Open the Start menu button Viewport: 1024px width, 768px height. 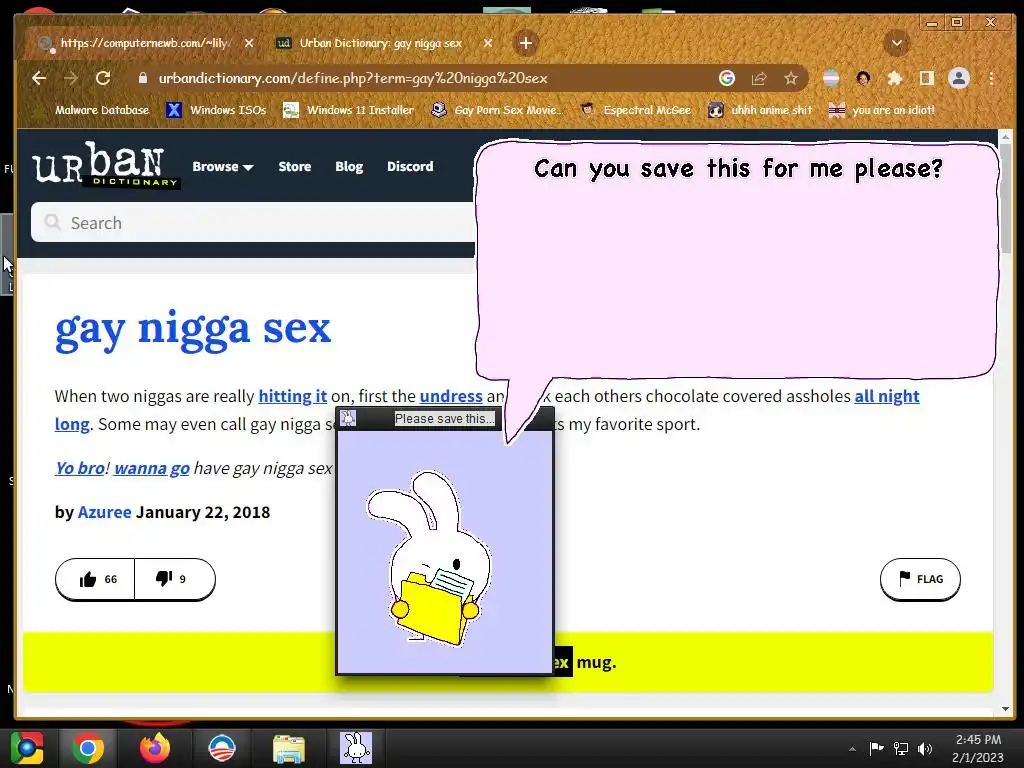pos(27,748)
